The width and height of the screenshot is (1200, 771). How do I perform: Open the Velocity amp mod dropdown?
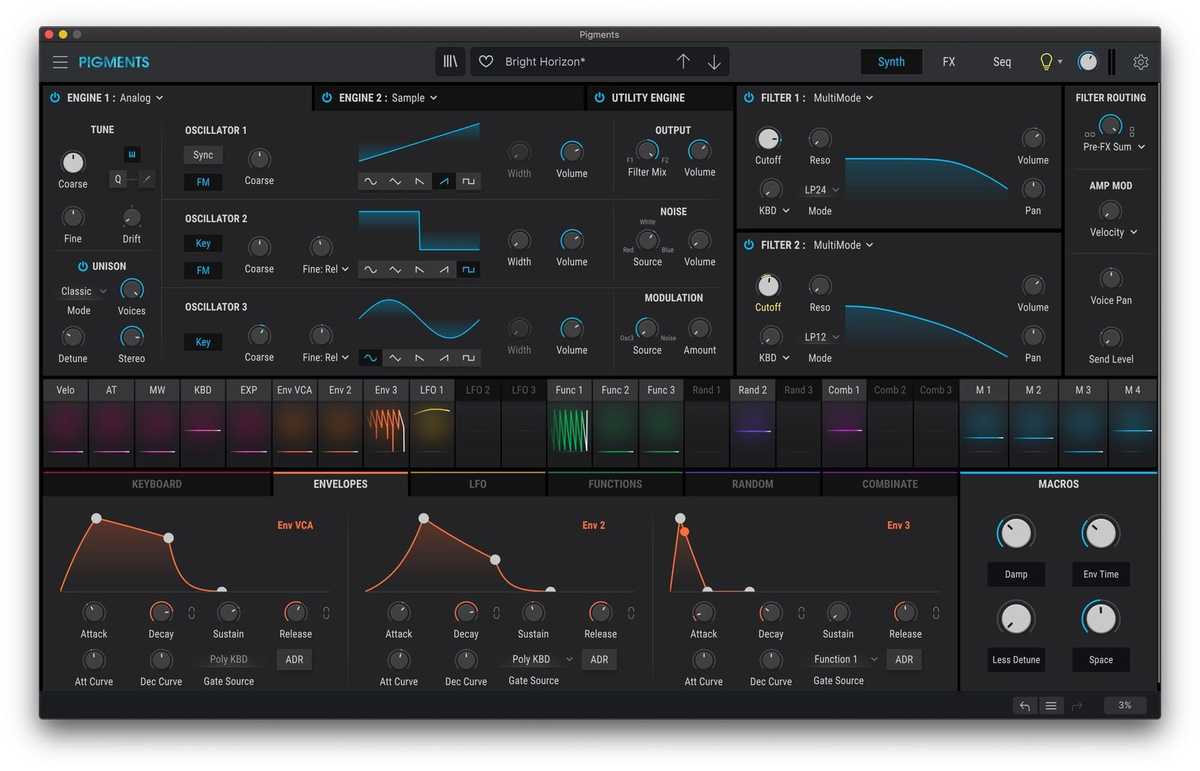coord(1113,232)
